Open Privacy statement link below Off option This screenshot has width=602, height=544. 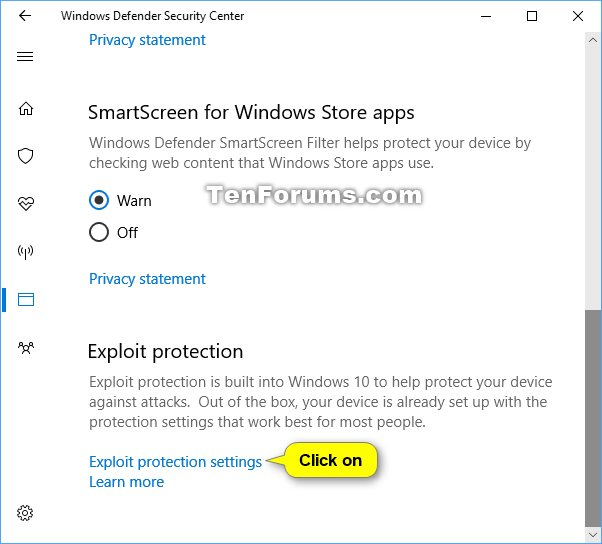pos(147,279)
